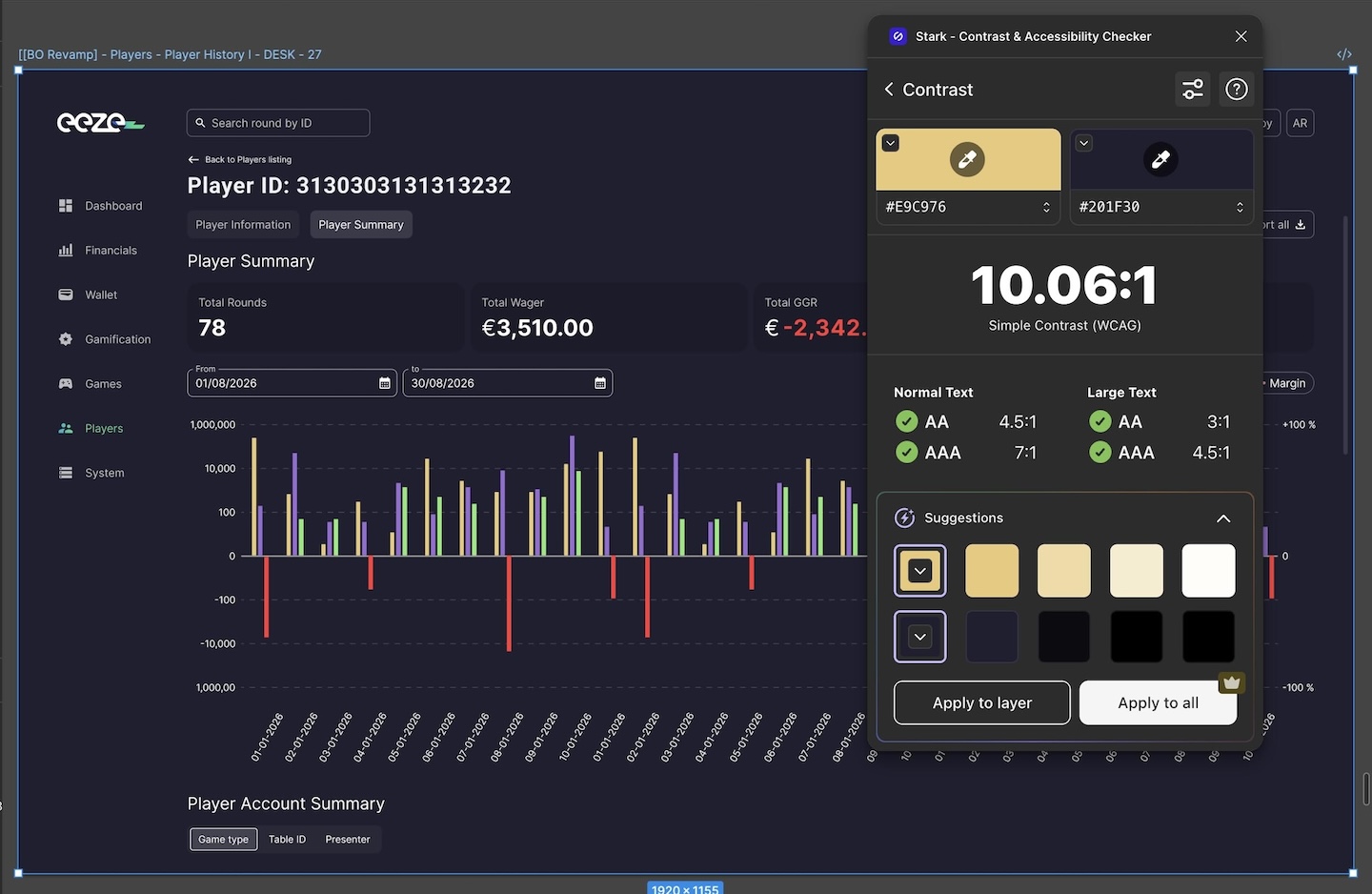Click the Wallet icon in the sidebar
The image size is (1372, 894).
(x=66, y=295)
